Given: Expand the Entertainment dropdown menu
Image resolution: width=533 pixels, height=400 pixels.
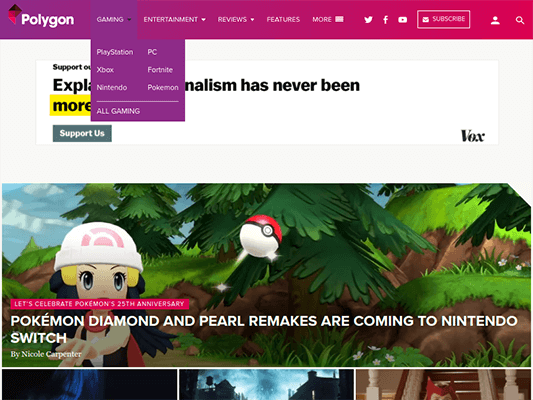Looking at the screenshot, I should pos(174,19).
